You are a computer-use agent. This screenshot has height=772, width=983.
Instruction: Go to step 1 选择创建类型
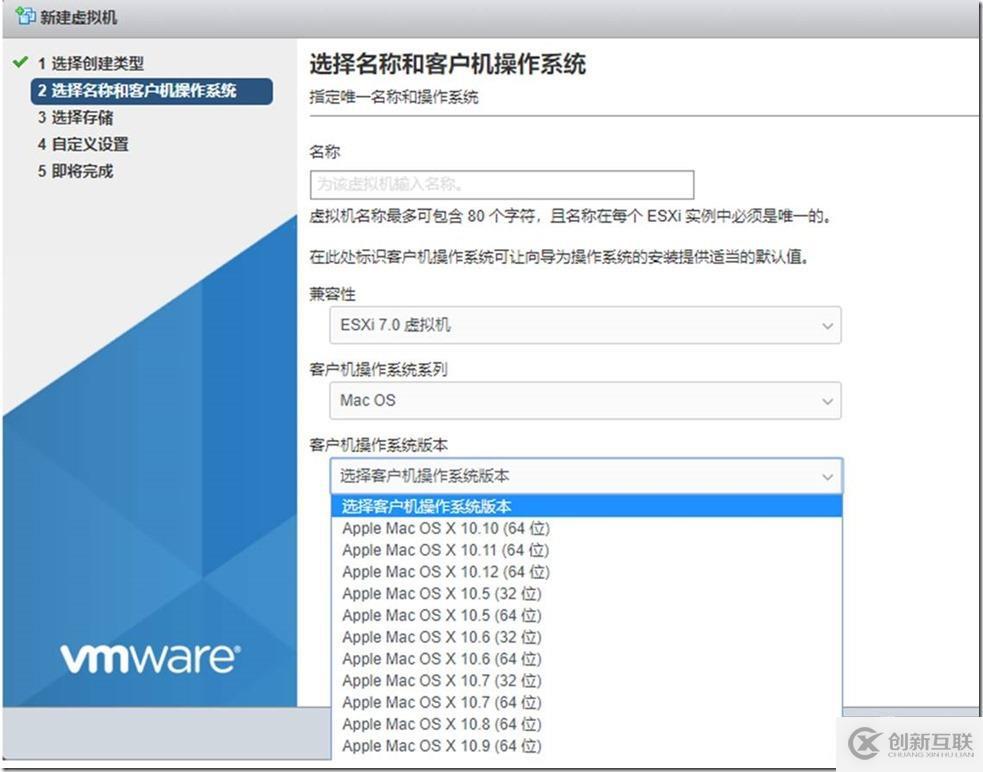coord(91,63)
